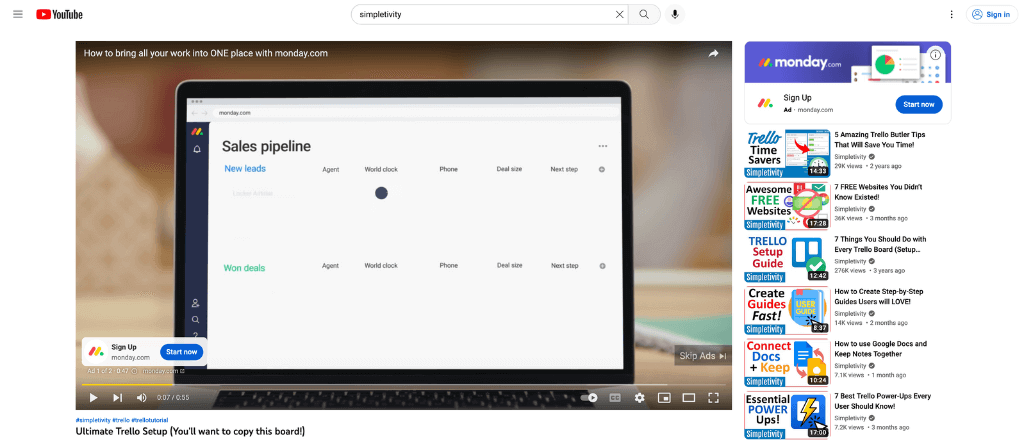Image resolution: width=1024 pixels, height=440 pixels.
Task: Click Simpletivity channel under FREE Websites video
Action: pyautogui.click(x=850, y=209)
